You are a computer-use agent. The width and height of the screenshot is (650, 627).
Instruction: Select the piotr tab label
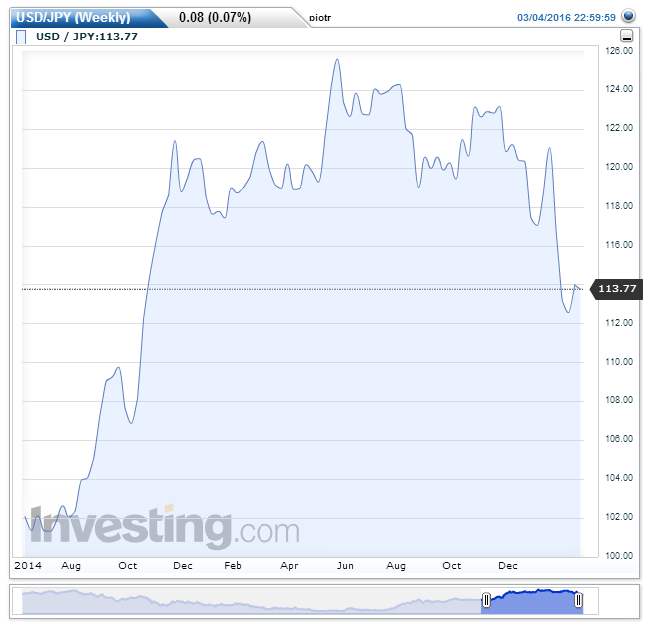click(320, 18)
